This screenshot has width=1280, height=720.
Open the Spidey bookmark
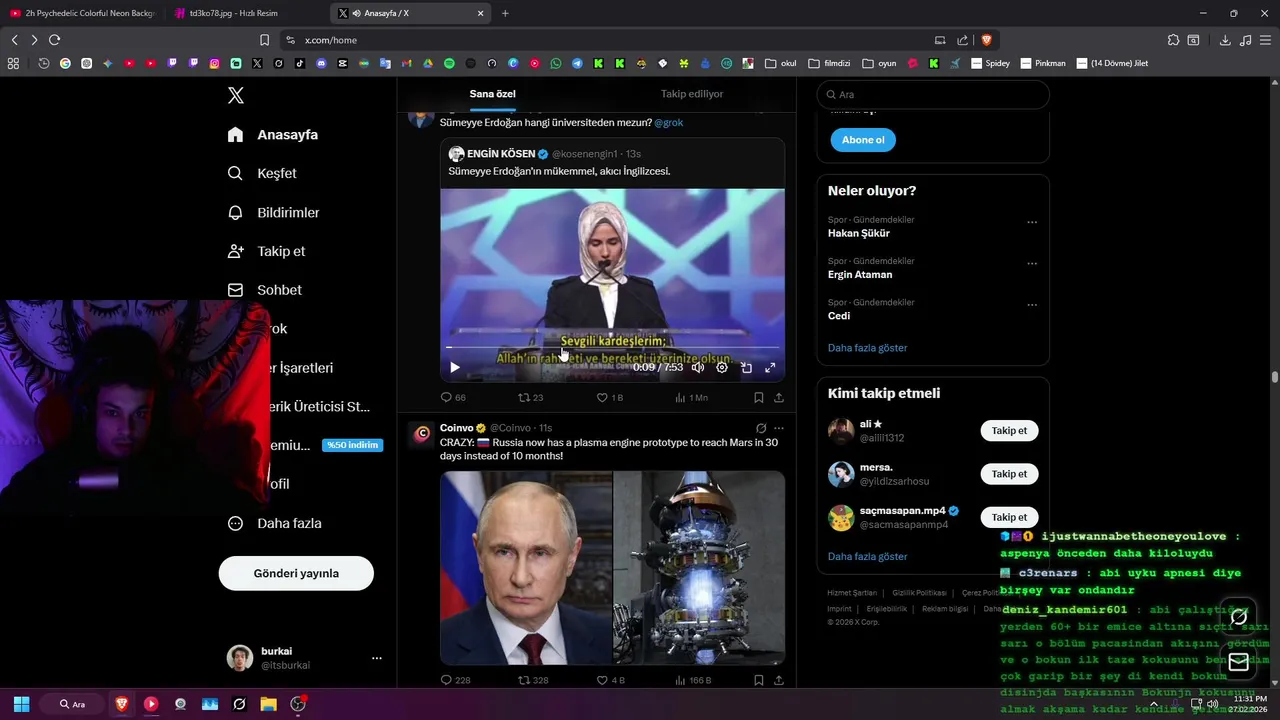point(991,63)
